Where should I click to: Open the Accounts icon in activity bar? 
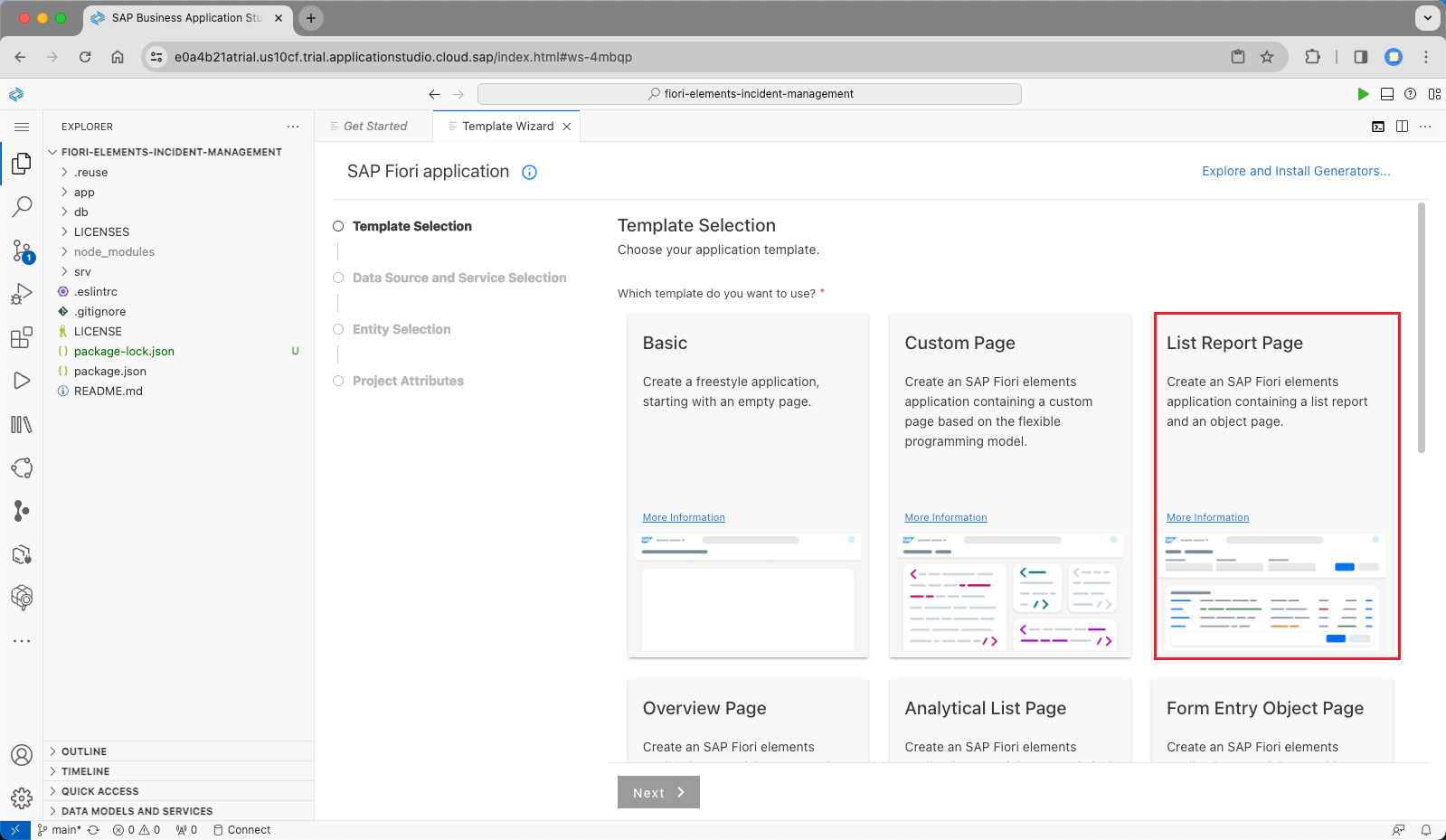(x=22, y=755)
